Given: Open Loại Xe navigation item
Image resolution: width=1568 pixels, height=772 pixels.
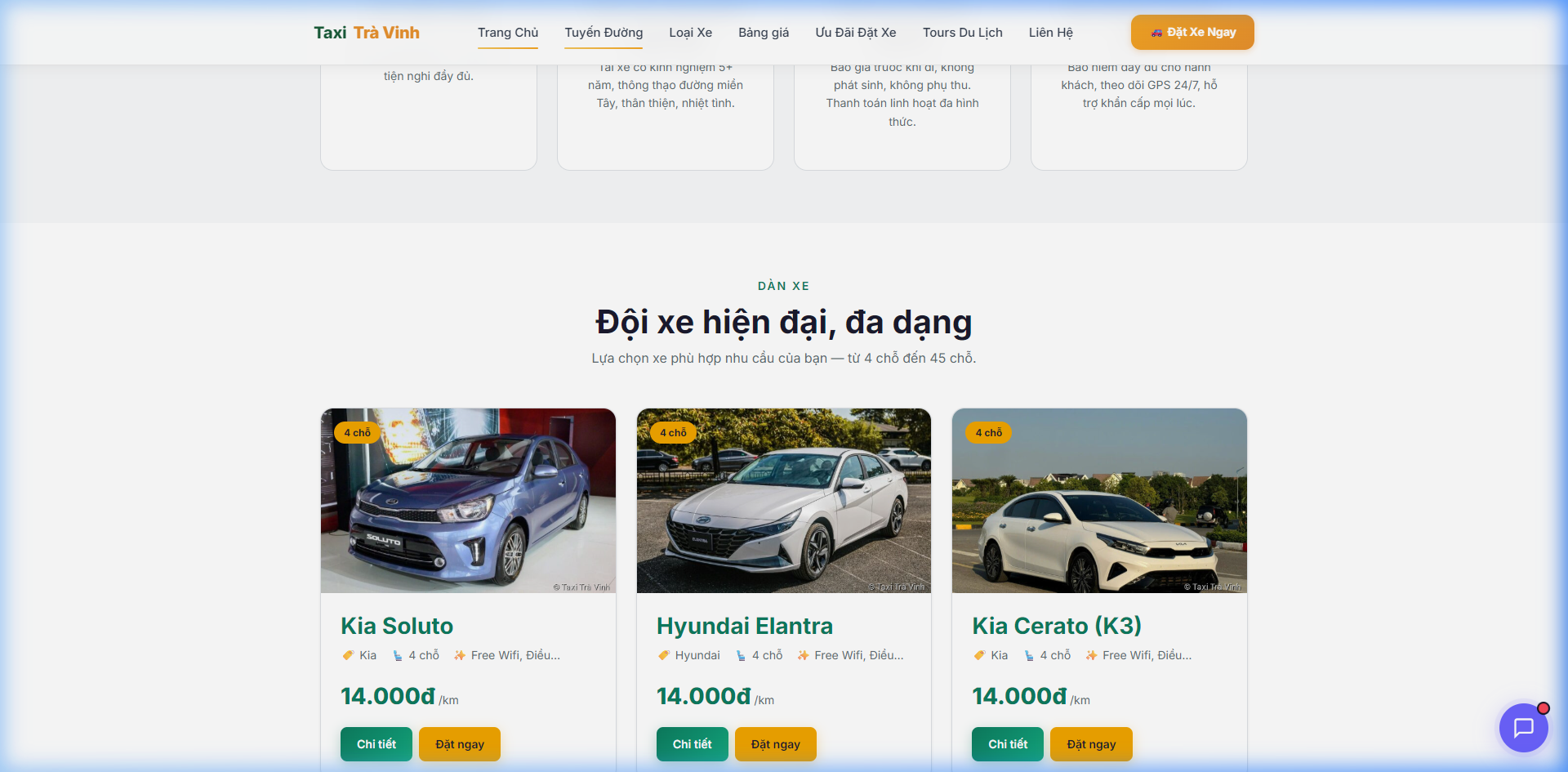Looking at the screenshot, I should point(690,33).
